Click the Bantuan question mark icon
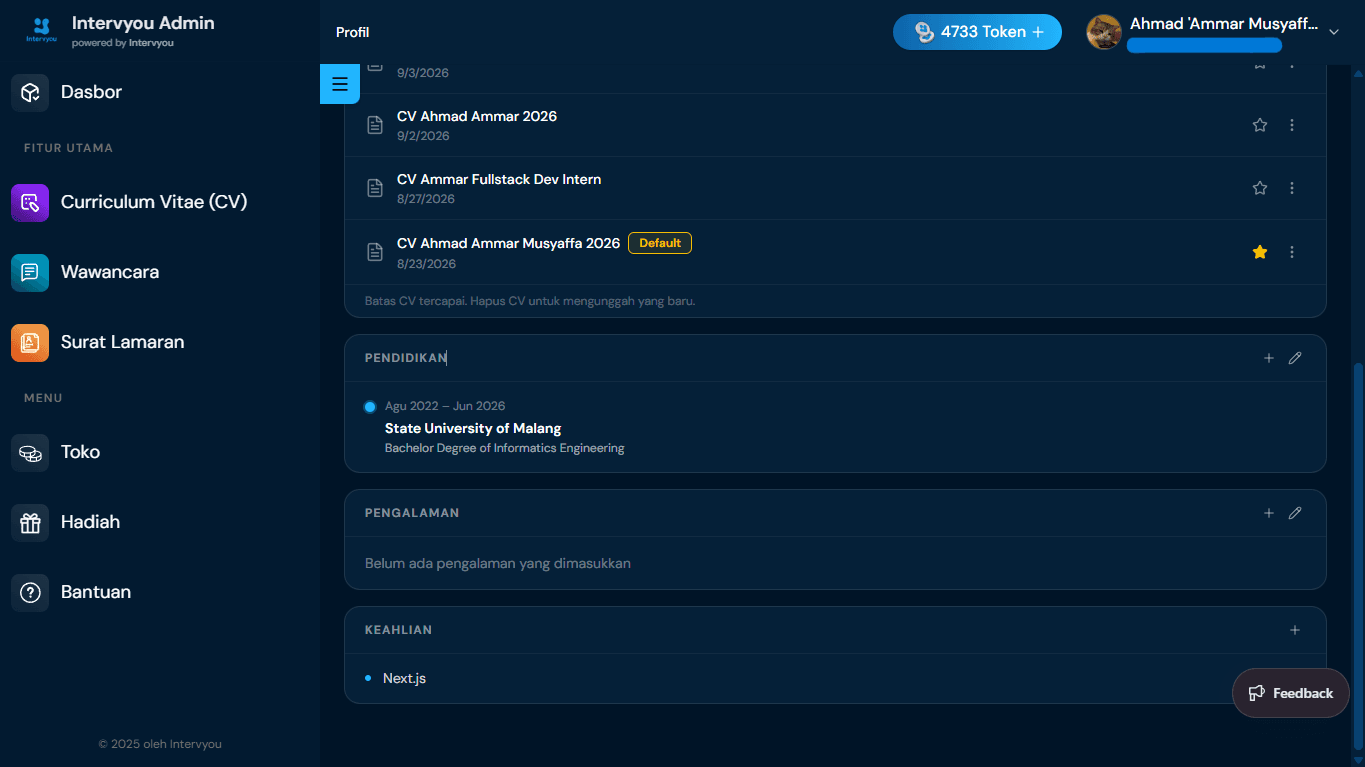 pyautogui.click(x=30, y=592)
